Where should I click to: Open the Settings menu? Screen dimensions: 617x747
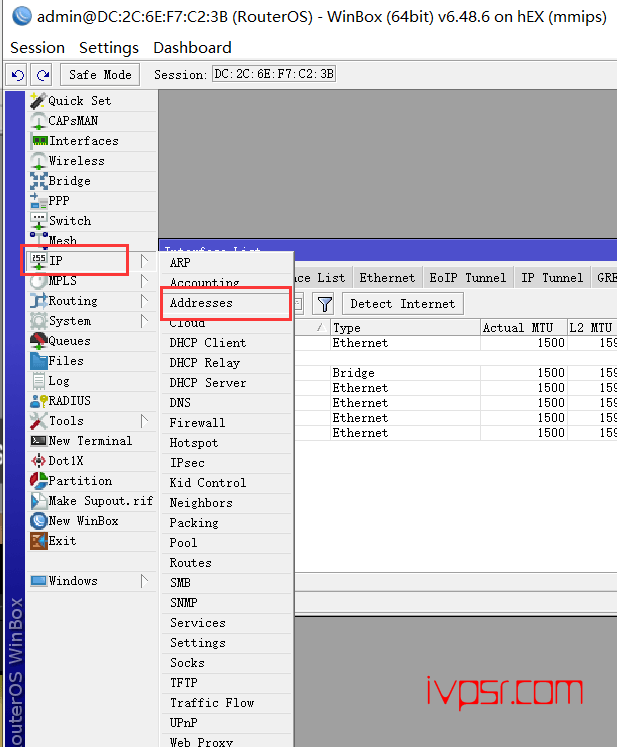[109, 48]
